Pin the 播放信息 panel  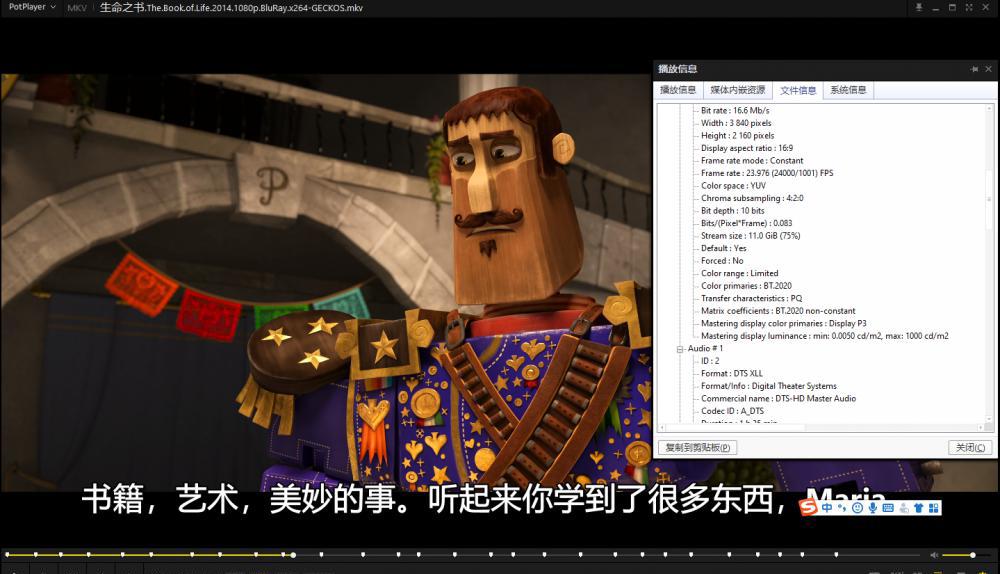[974, 69]
